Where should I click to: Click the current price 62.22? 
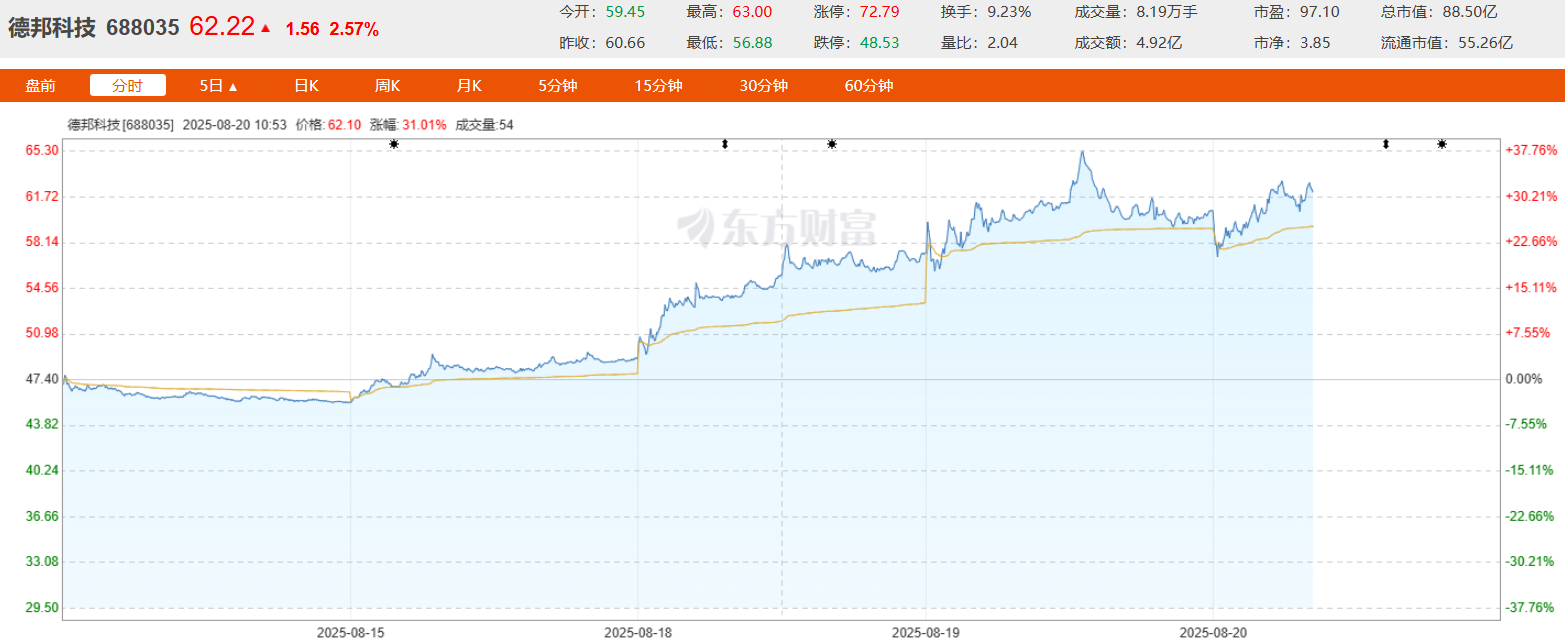pos(222,27)
